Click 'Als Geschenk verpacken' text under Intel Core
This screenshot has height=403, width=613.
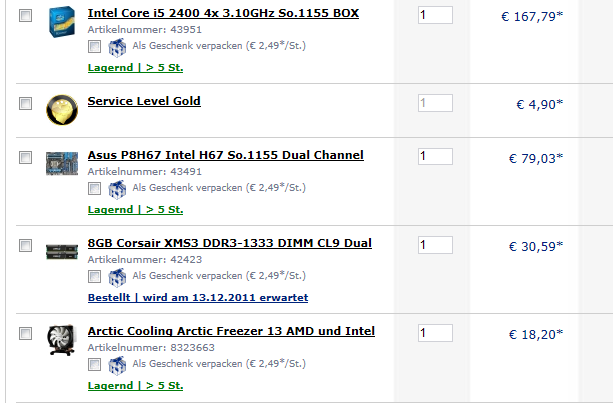tap(219, 46)
